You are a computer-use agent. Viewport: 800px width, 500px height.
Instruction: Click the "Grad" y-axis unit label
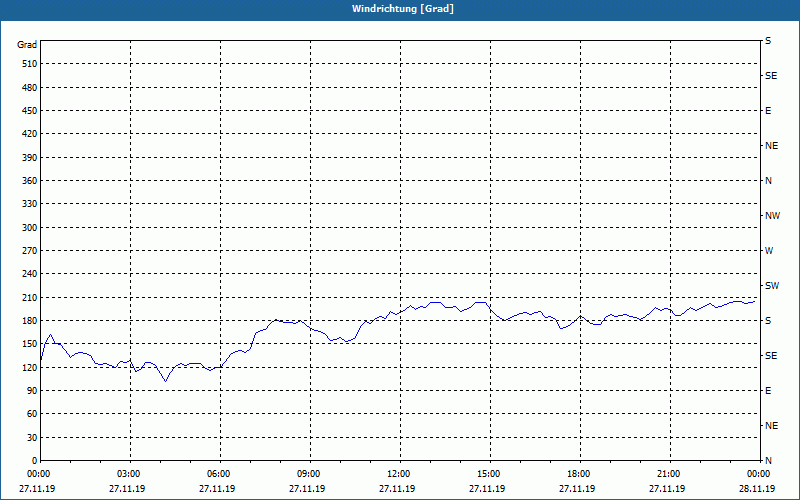tap(27, 45)
